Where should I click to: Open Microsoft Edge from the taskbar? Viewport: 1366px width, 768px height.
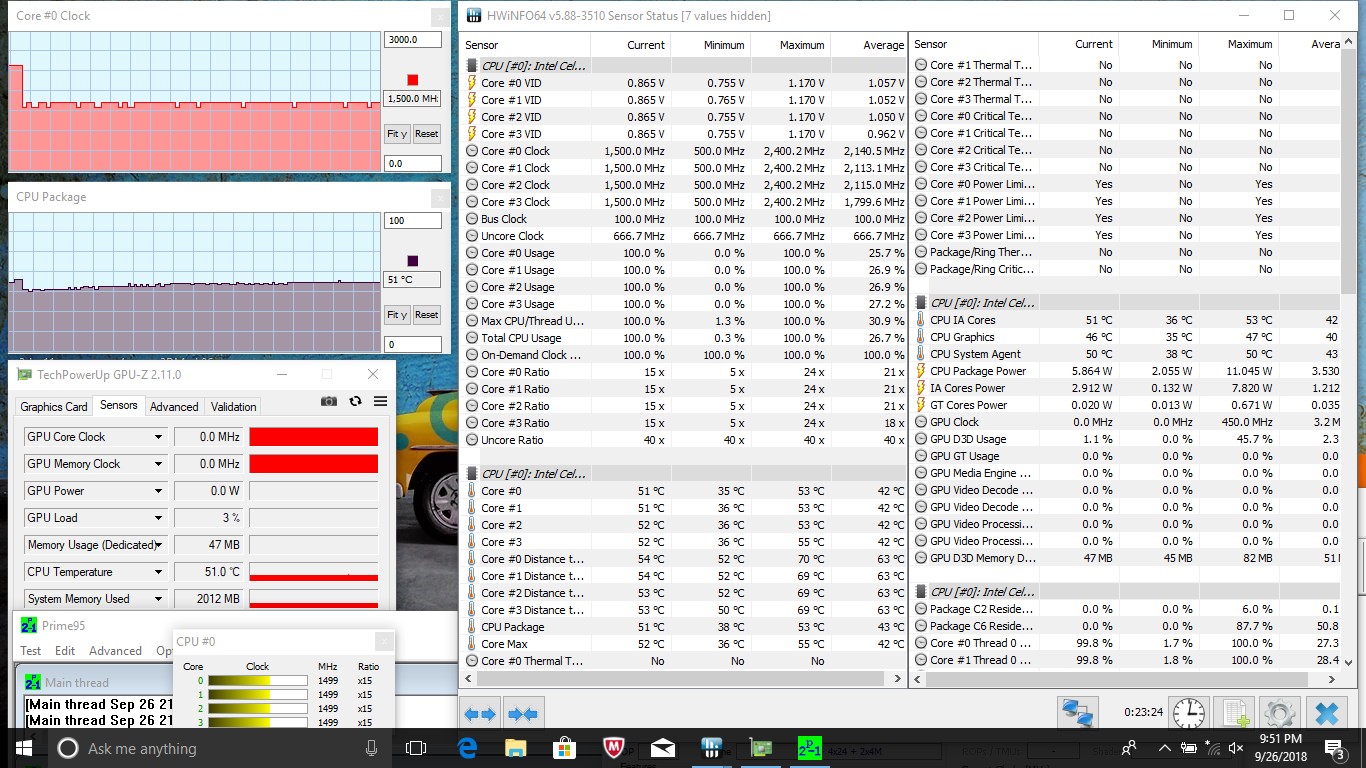tap(467, 748)
